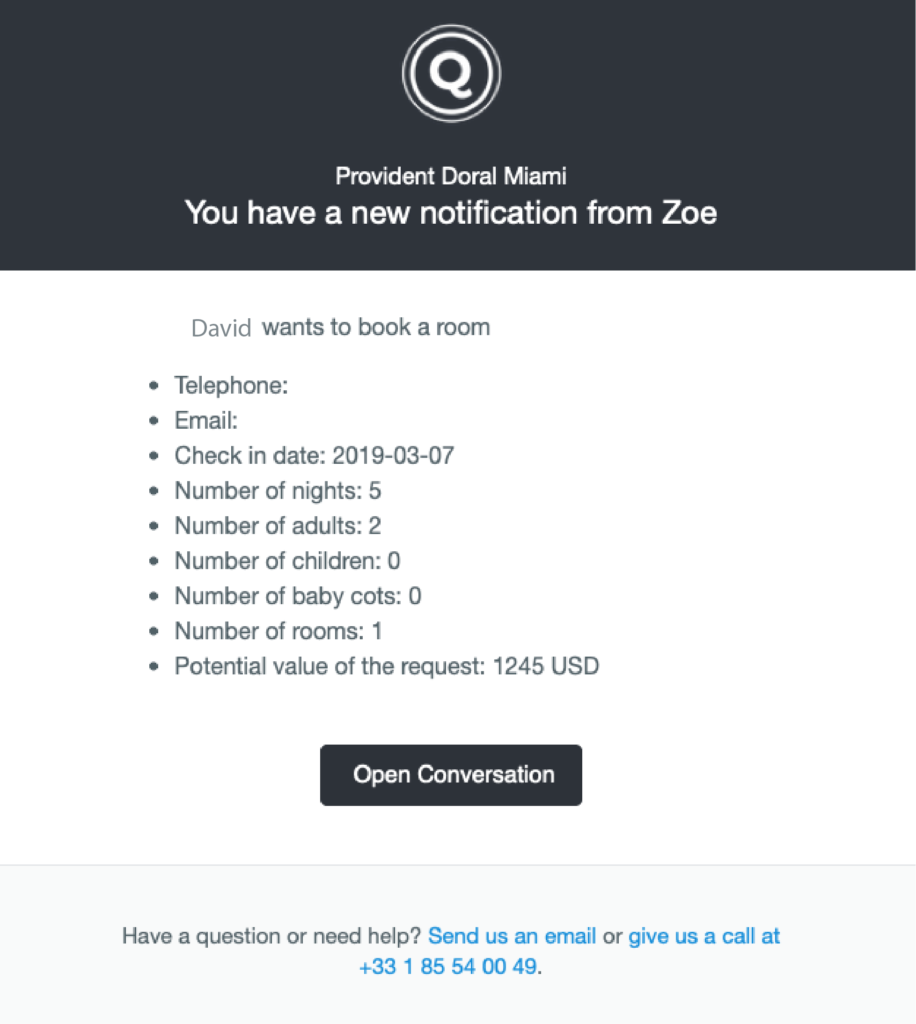Click the +33 1 85 54 00 49 phone number

pos(448,967)
